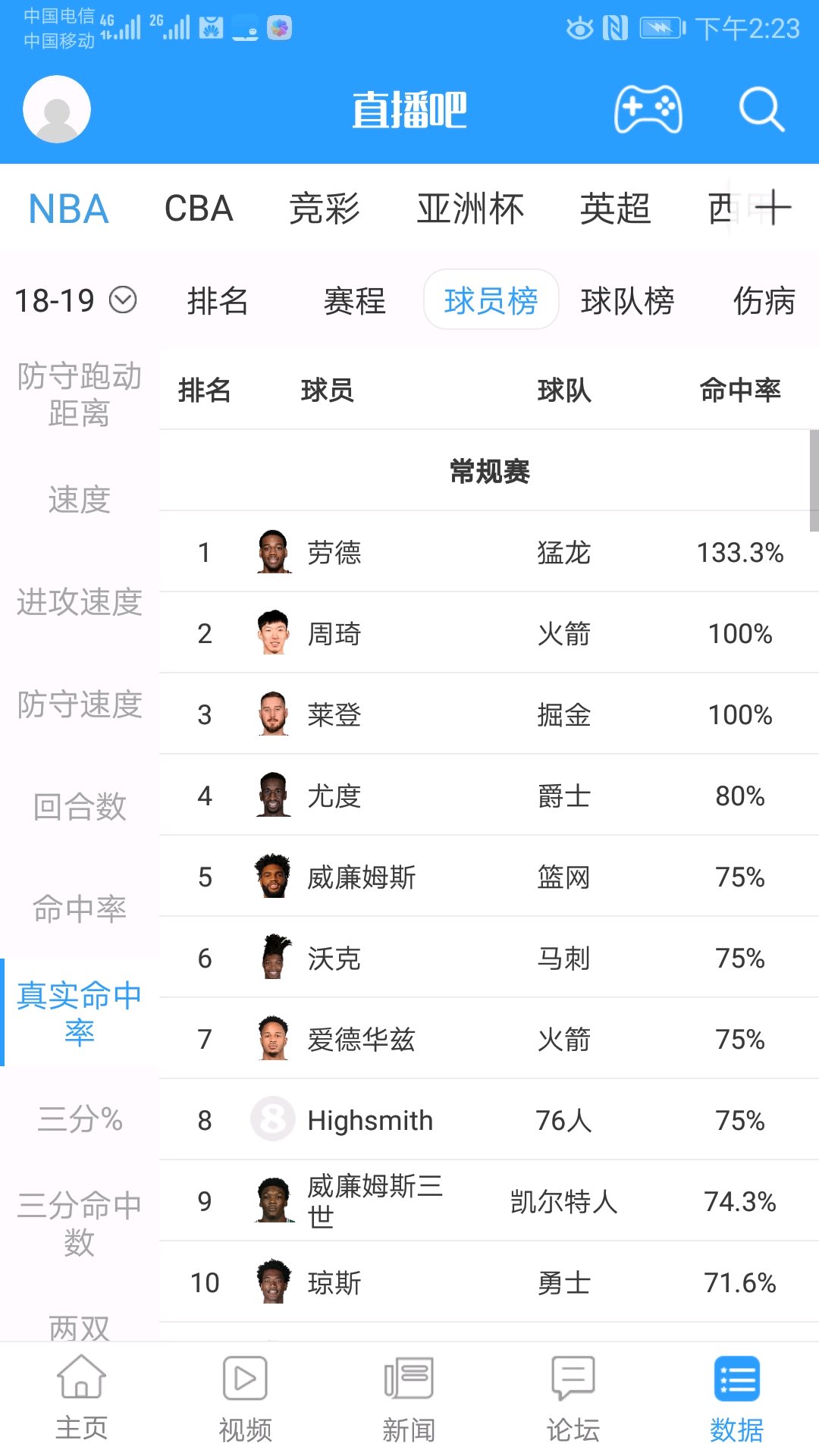Select the 球队榜 tab
819x1456 pixels.
[x=627, y=300]
